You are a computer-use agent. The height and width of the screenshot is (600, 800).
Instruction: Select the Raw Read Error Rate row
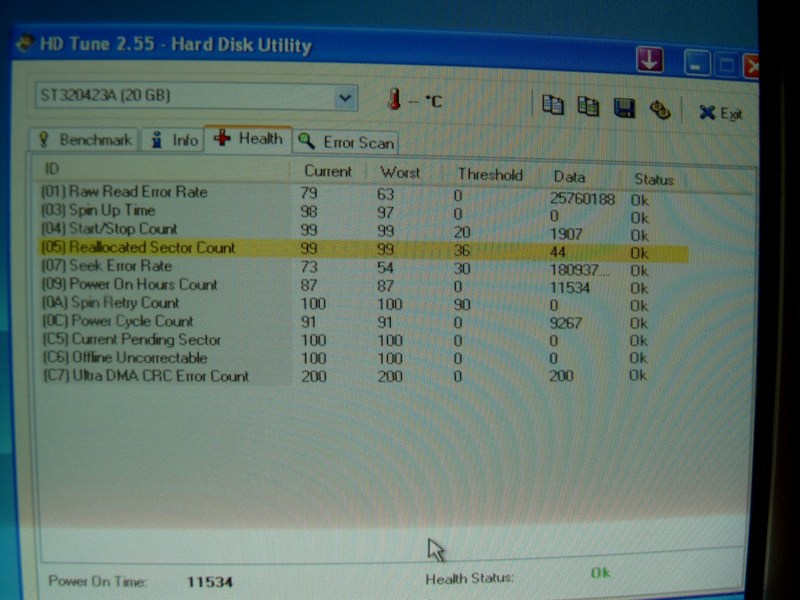362,194
